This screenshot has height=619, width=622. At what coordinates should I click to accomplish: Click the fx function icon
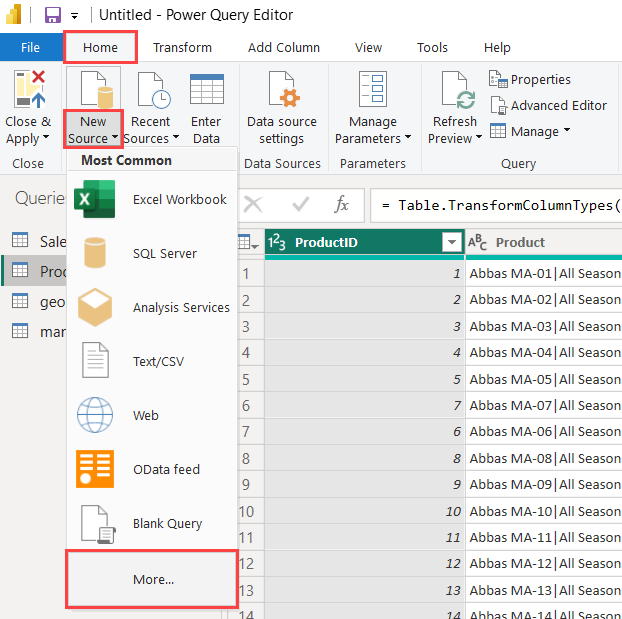click(x=341, y=205)
